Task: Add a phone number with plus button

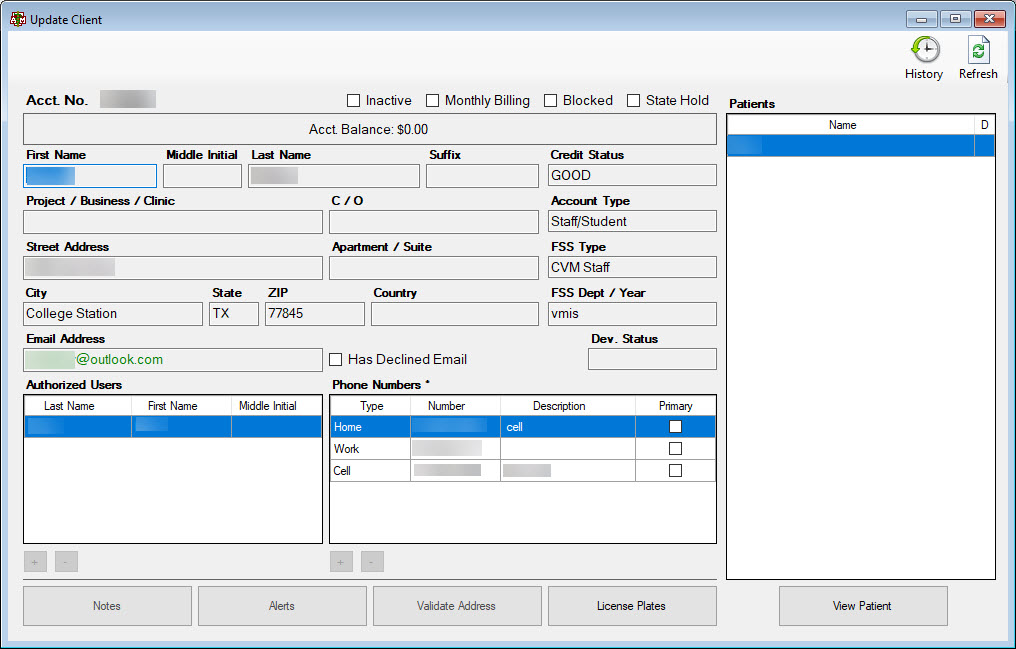Action: pyautogui.click(x=341, y=562)
